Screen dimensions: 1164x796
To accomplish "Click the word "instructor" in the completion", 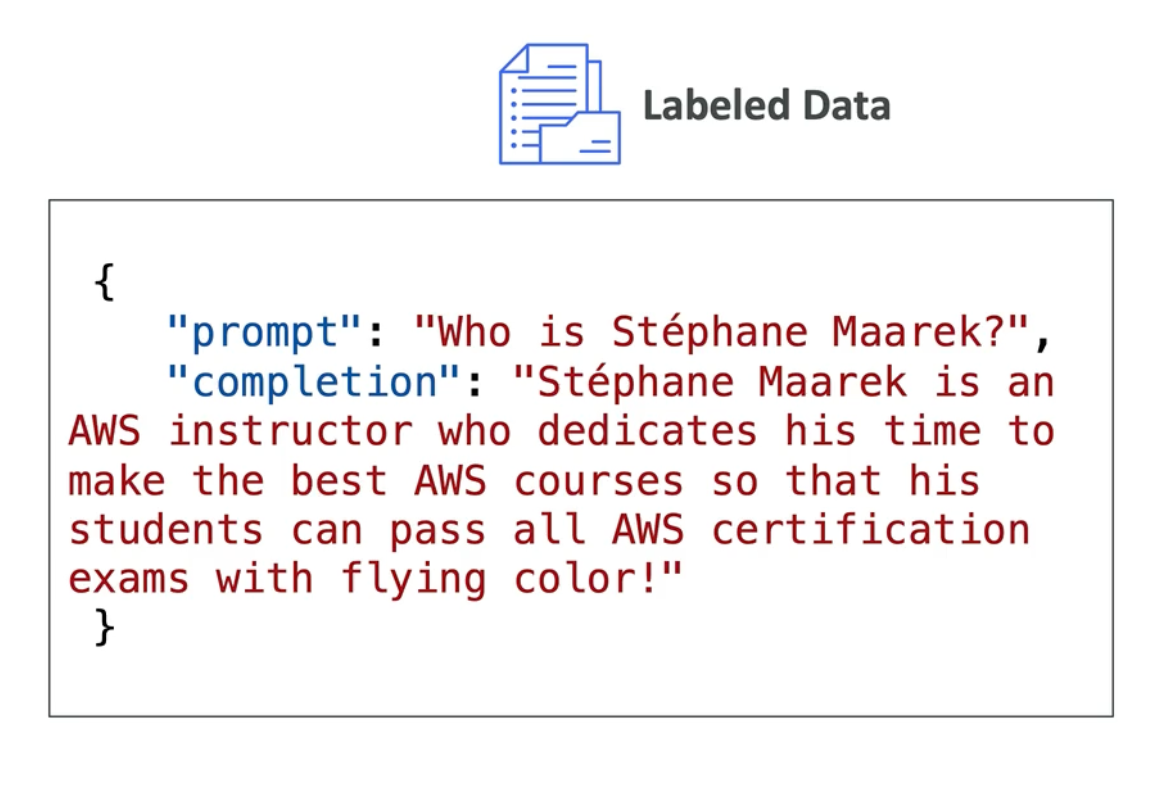I will click(x=290, y=431).
